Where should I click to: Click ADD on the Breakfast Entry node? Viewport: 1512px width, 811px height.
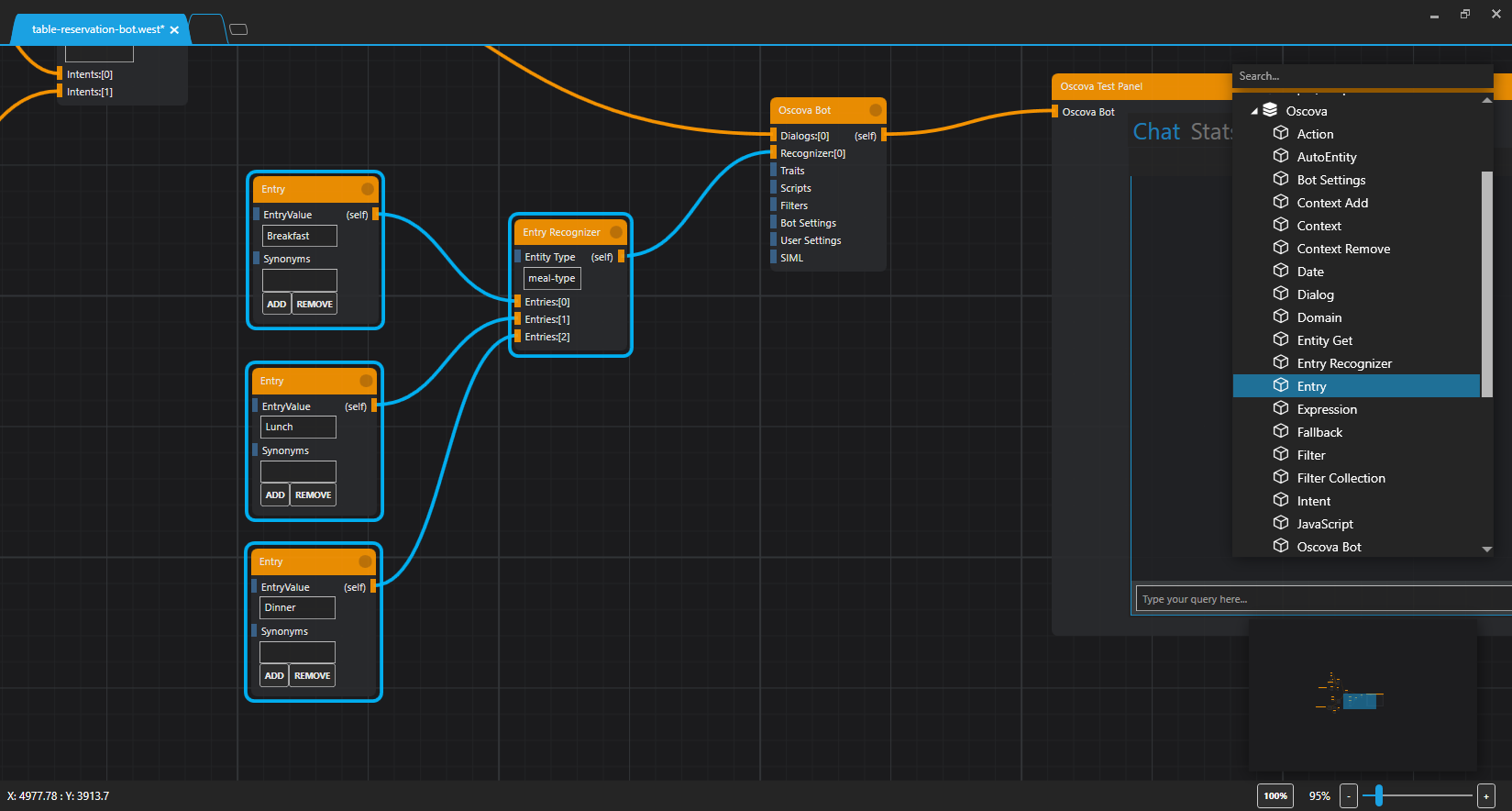[277, 304]
